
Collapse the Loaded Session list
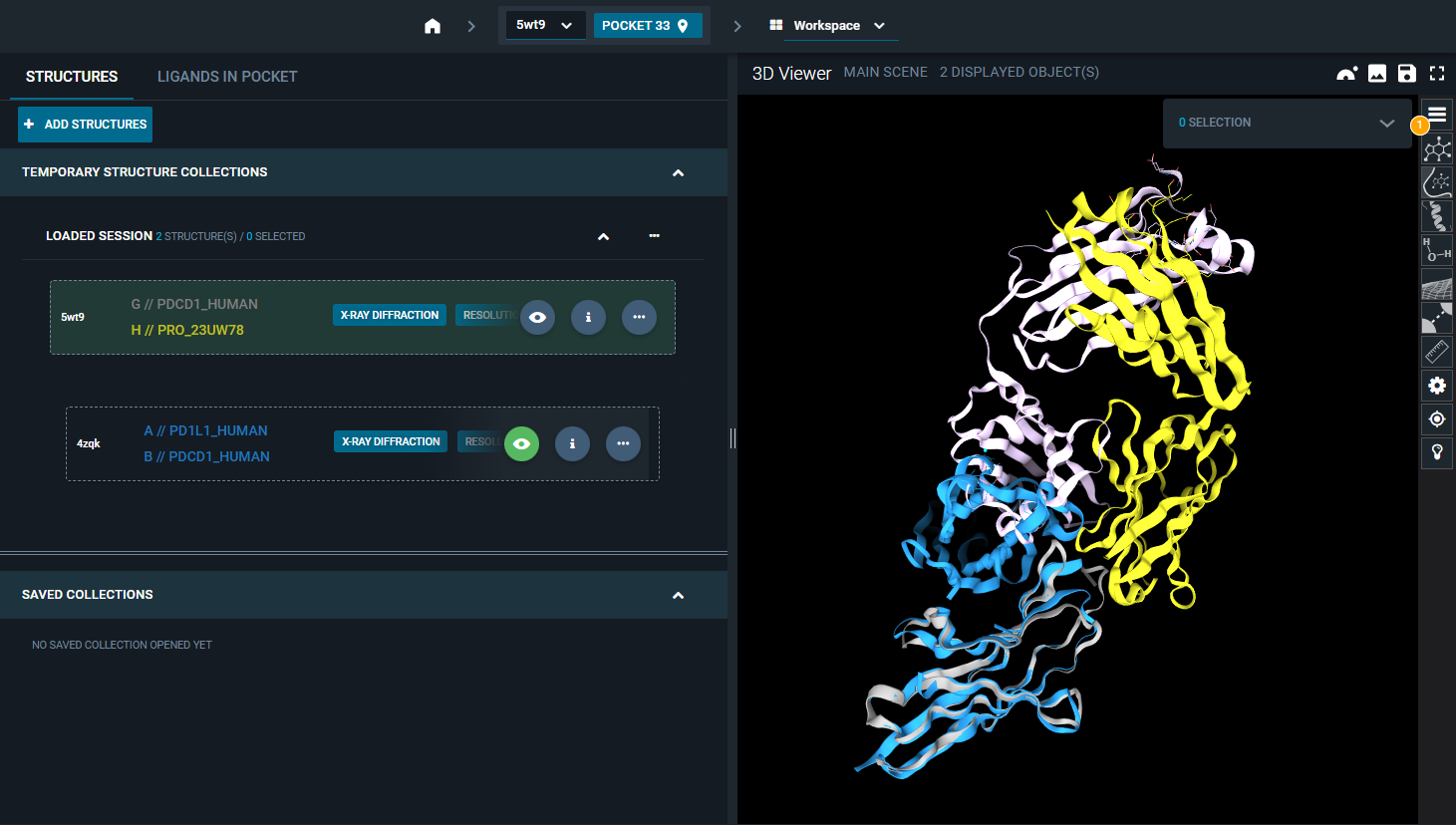[x=603, y=236]
